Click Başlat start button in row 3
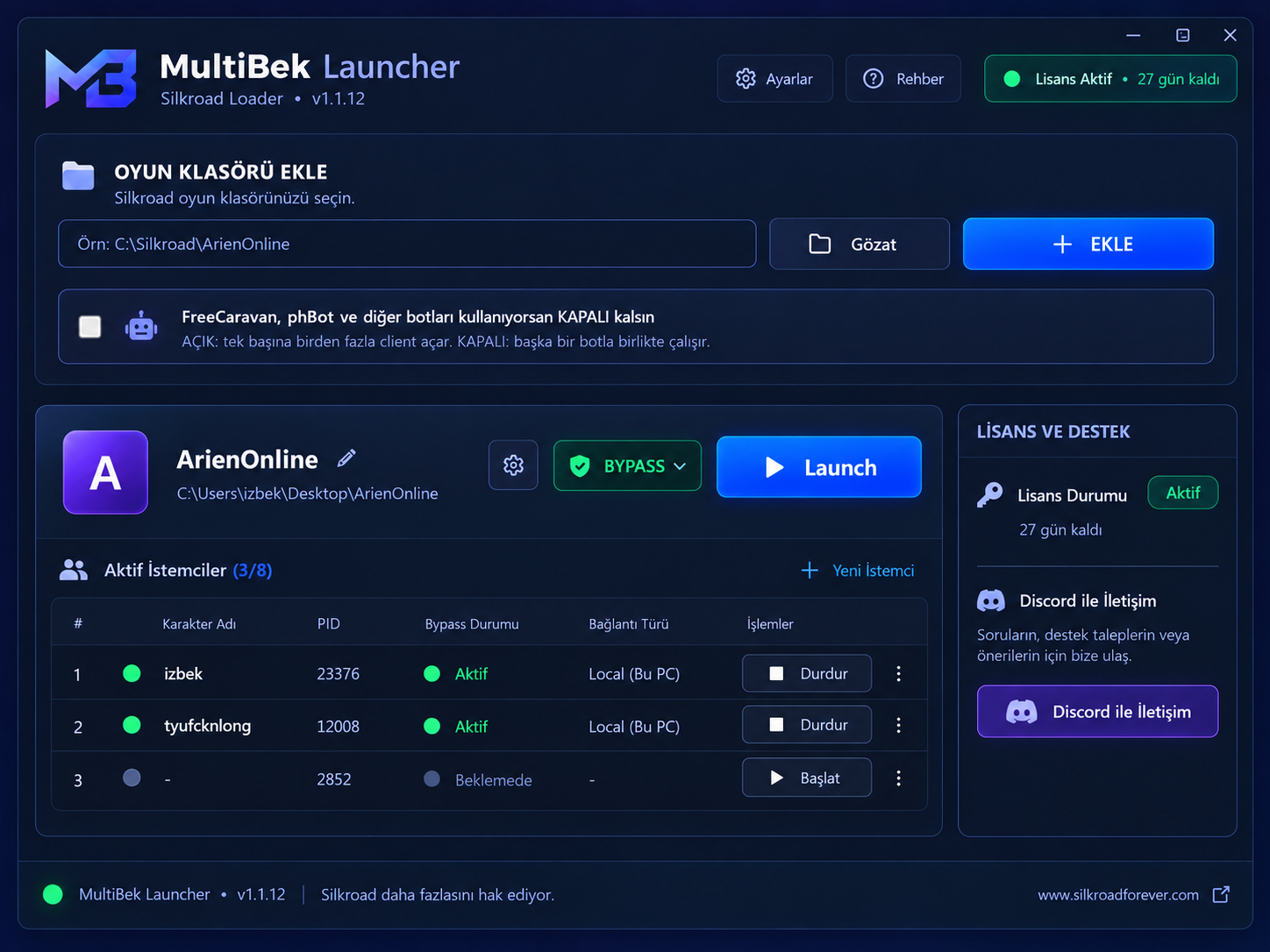Screen dimensions: 1270x952 (807, 778)
